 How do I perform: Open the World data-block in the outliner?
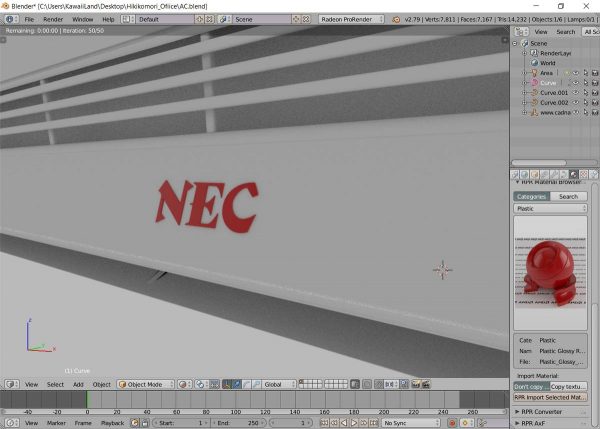[x=547, y=62]
